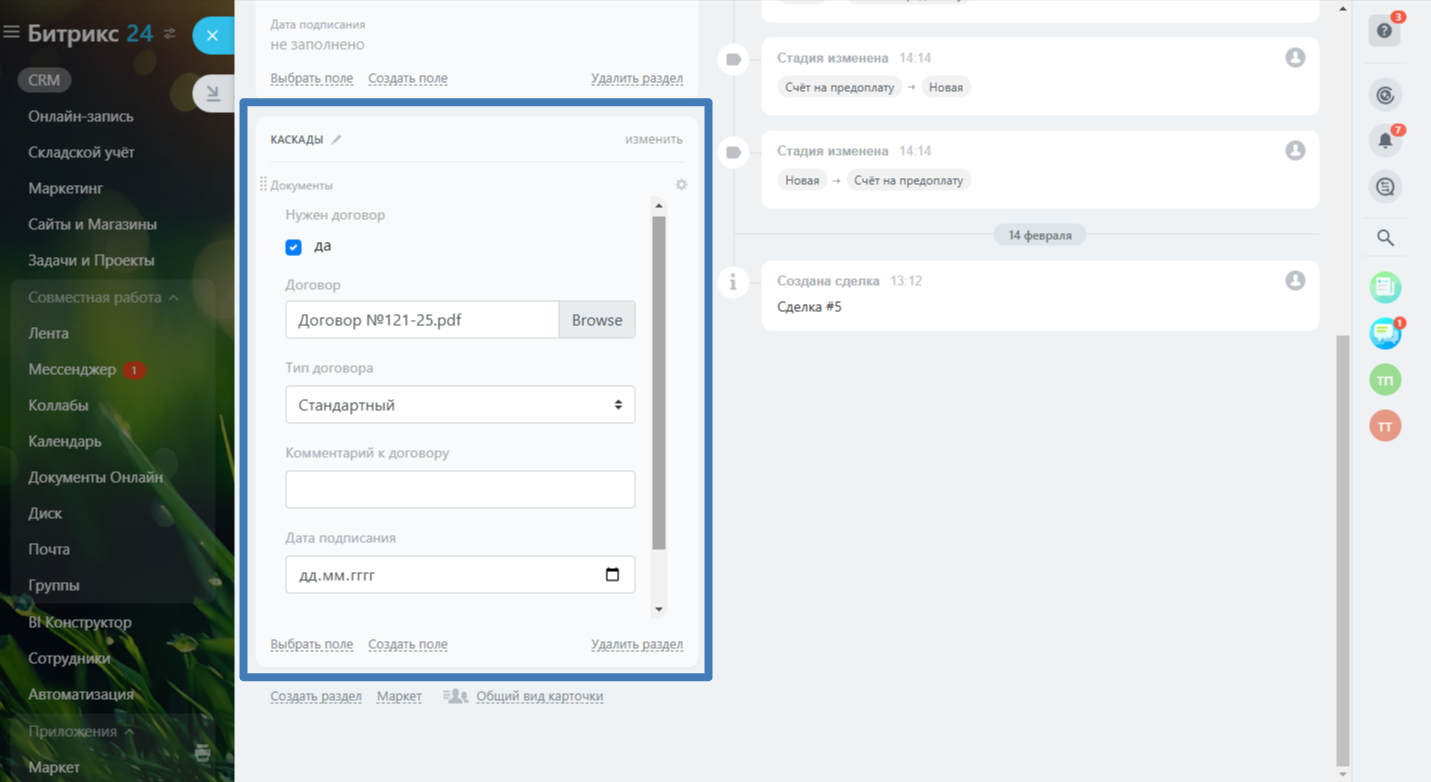
Task: Click the Документы field's inner scrollbar thumb
Action: point(659,383)
